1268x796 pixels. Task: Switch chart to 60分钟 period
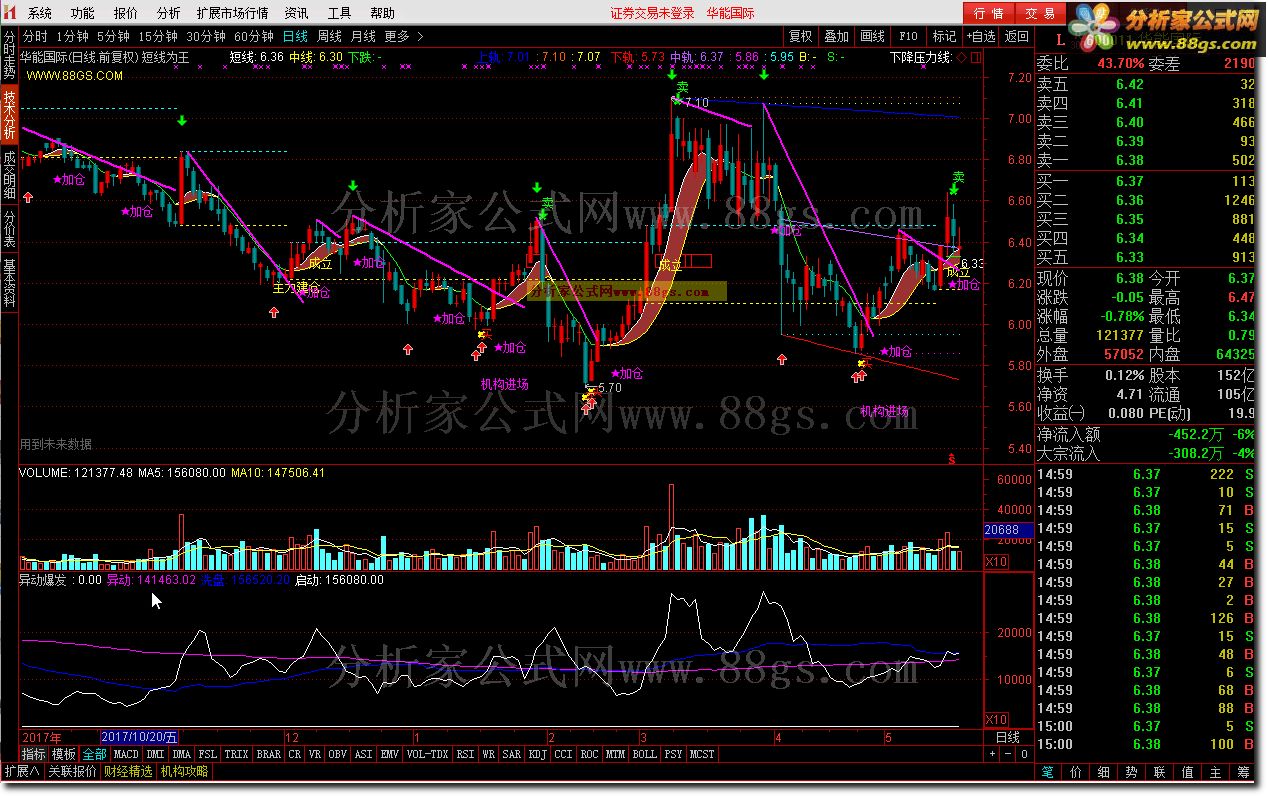(253, 36)
